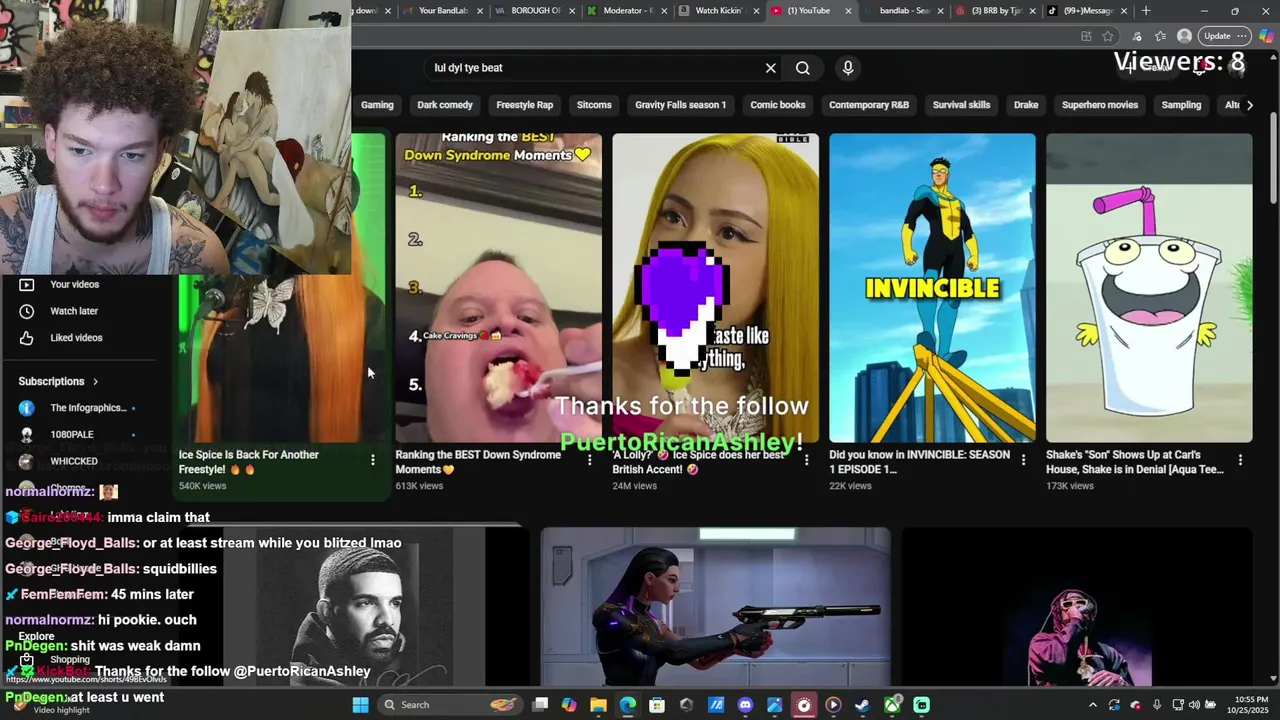Expand the Subscriptions section chevron
Screen dimensions: 1280x720
pos(96,381)
